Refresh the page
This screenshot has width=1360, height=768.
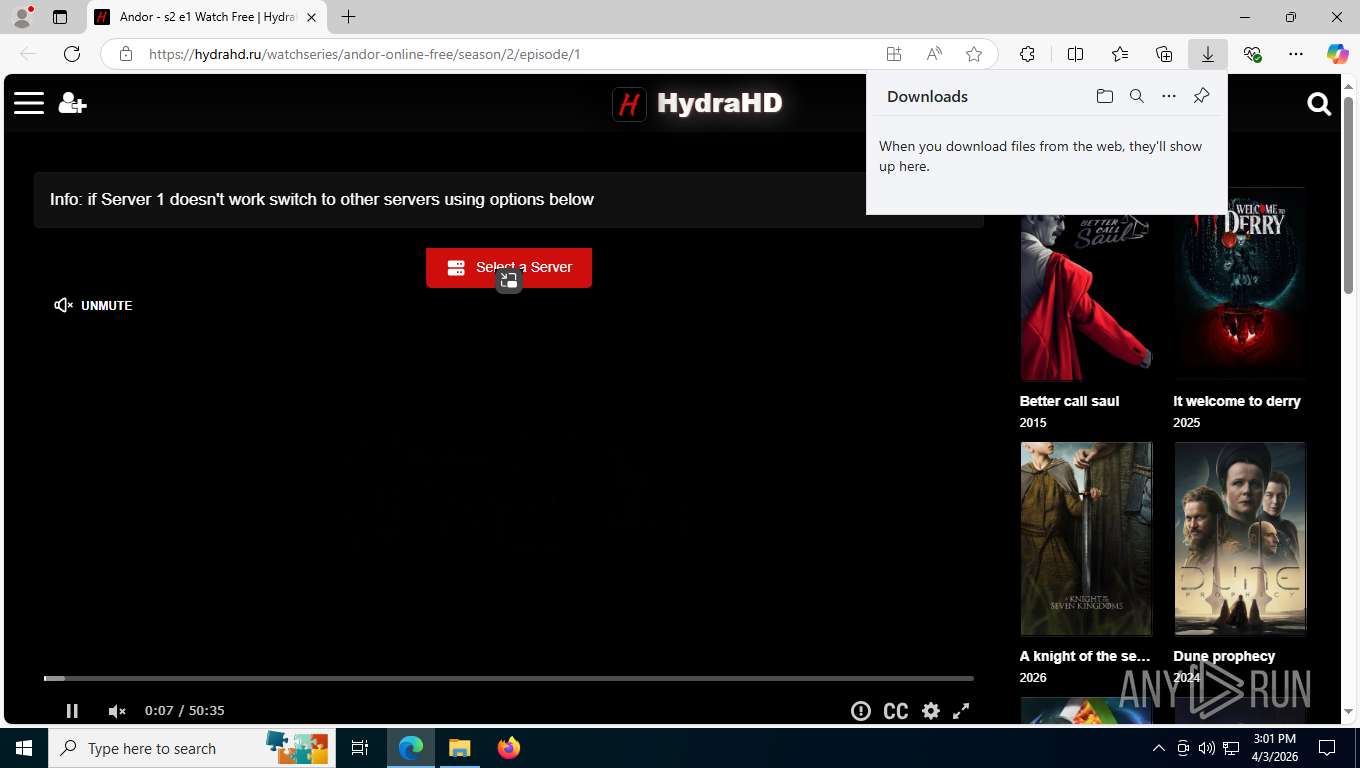72,54
